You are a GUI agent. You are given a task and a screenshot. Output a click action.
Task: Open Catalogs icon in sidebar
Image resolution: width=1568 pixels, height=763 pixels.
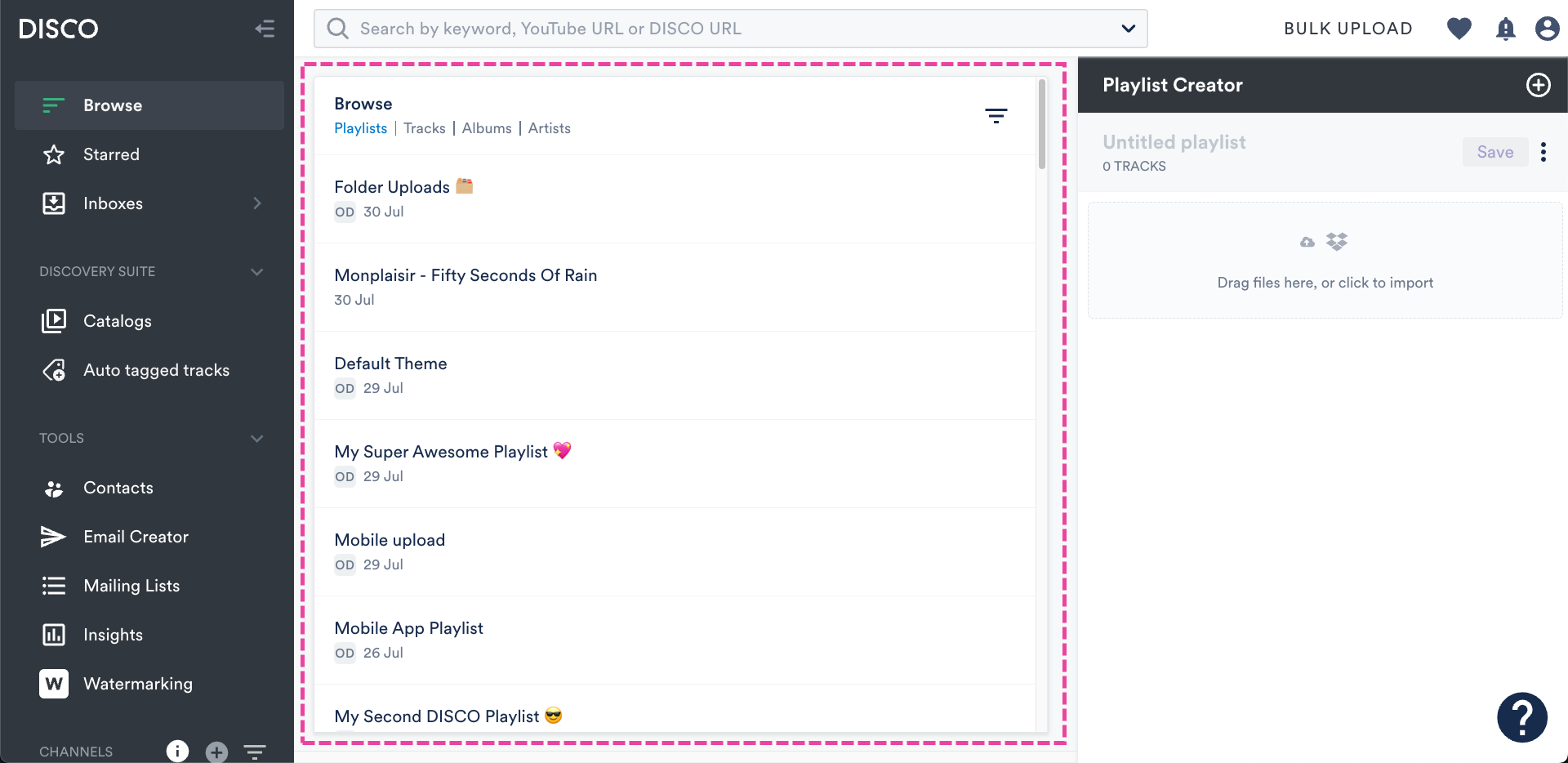click(x=54, y=321)
